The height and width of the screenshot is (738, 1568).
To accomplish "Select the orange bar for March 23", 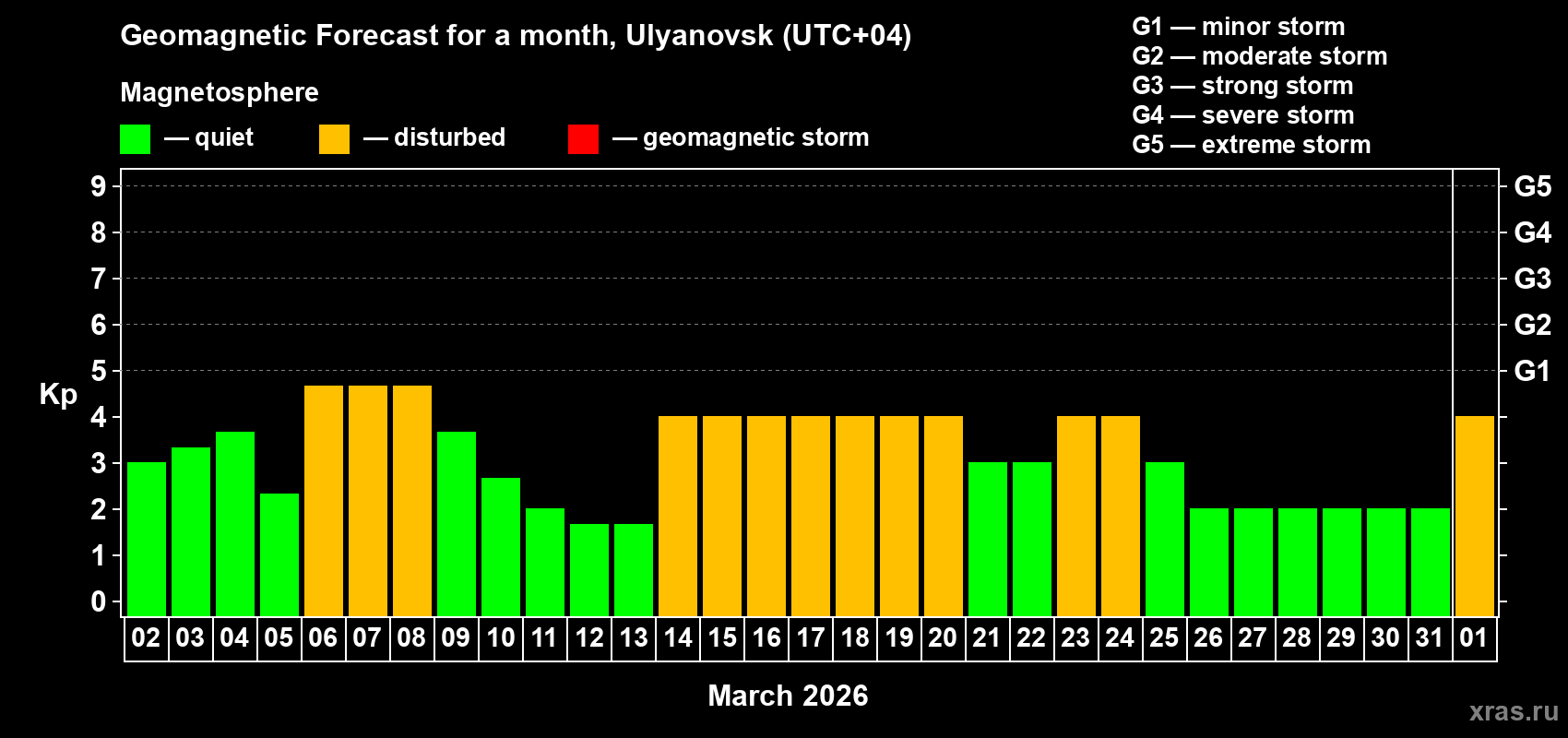I will coord(1076,517).
